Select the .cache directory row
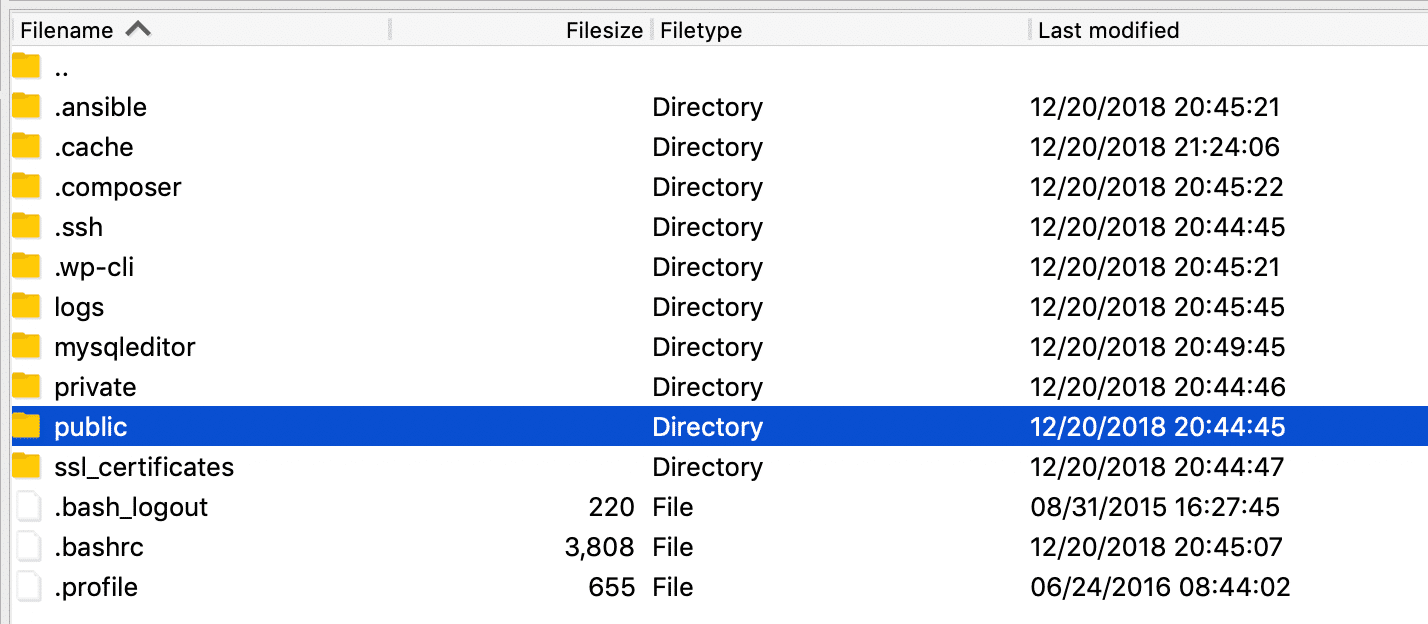This screenshot has width=1428, height=624. tap(300, 146)
